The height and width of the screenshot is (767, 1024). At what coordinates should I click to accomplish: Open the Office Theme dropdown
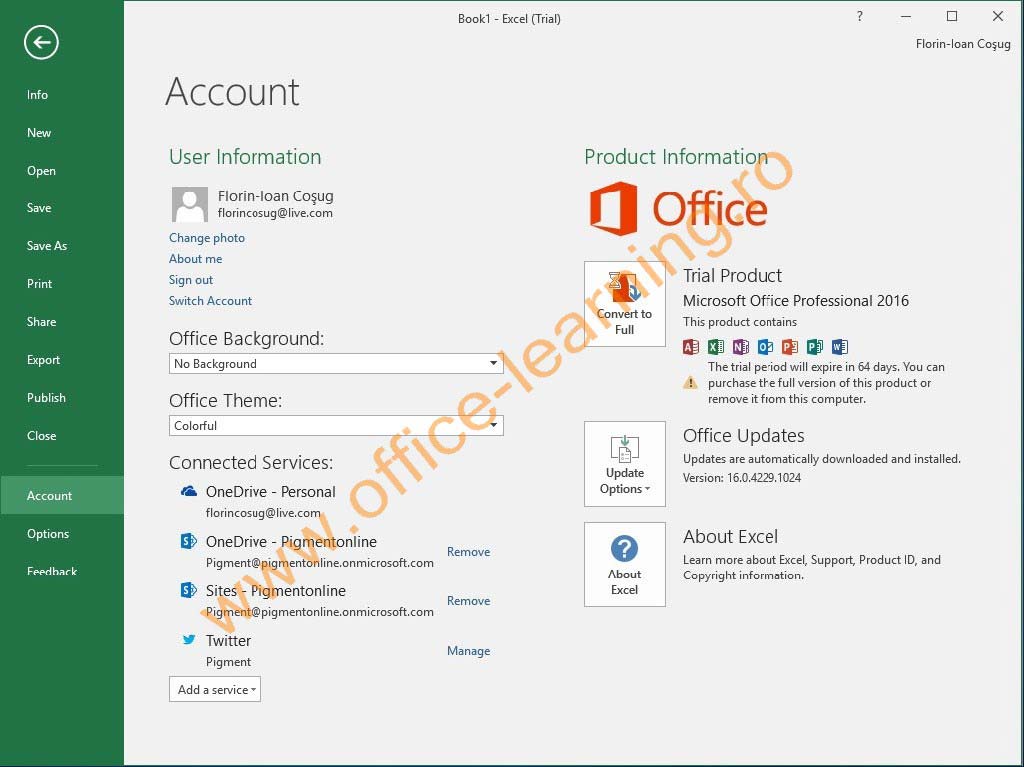pos(336,426)
